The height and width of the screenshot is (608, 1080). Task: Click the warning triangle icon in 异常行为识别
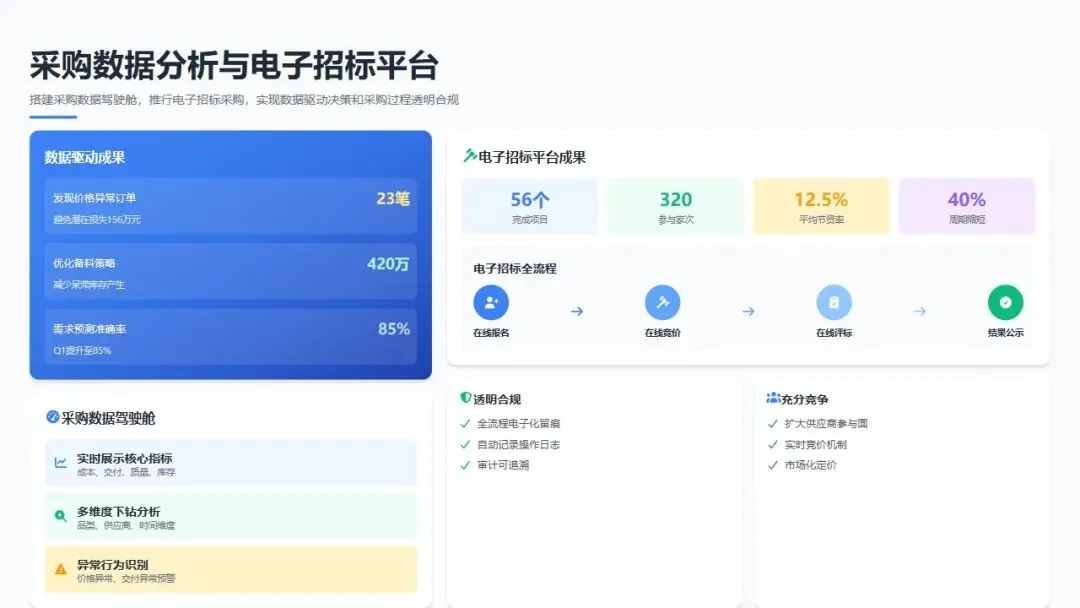61,569
